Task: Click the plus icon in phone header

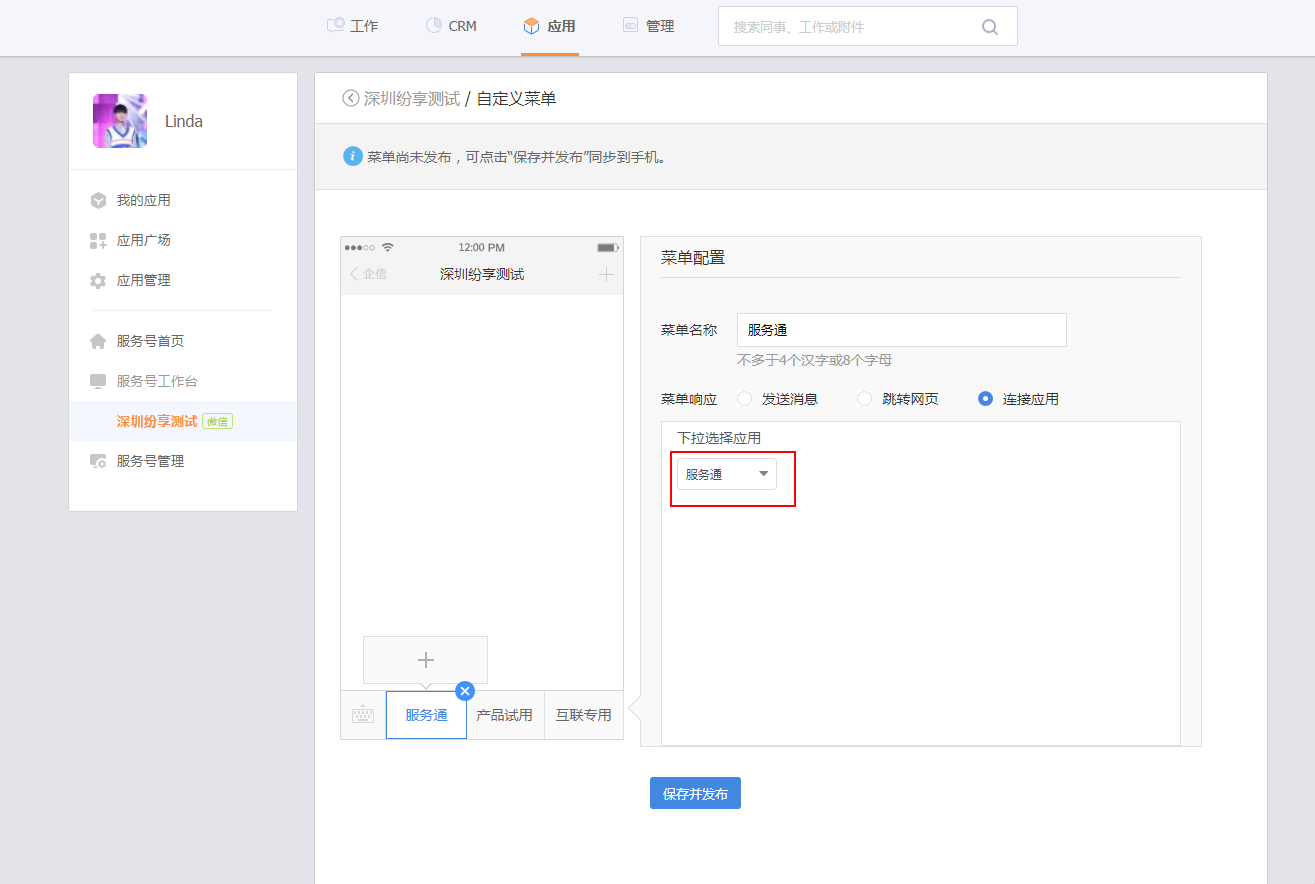Action: pos(606,274)
